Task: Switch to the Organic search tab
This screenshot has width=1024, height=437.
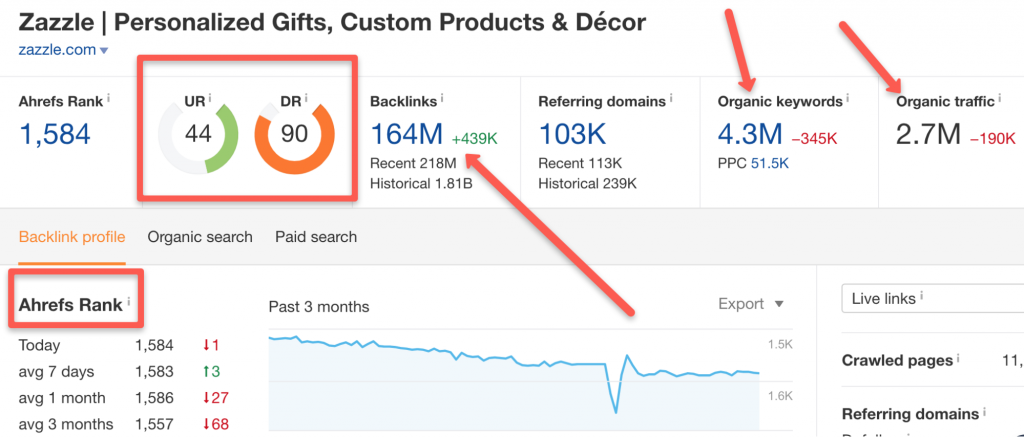Action: click(x=200, y=237)
